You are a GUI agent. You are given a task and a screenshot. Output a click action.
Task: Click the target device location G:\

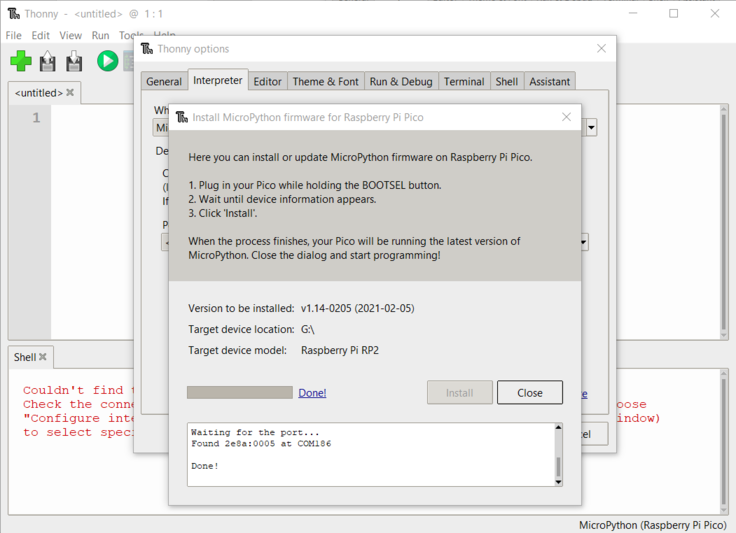(307, 329)
